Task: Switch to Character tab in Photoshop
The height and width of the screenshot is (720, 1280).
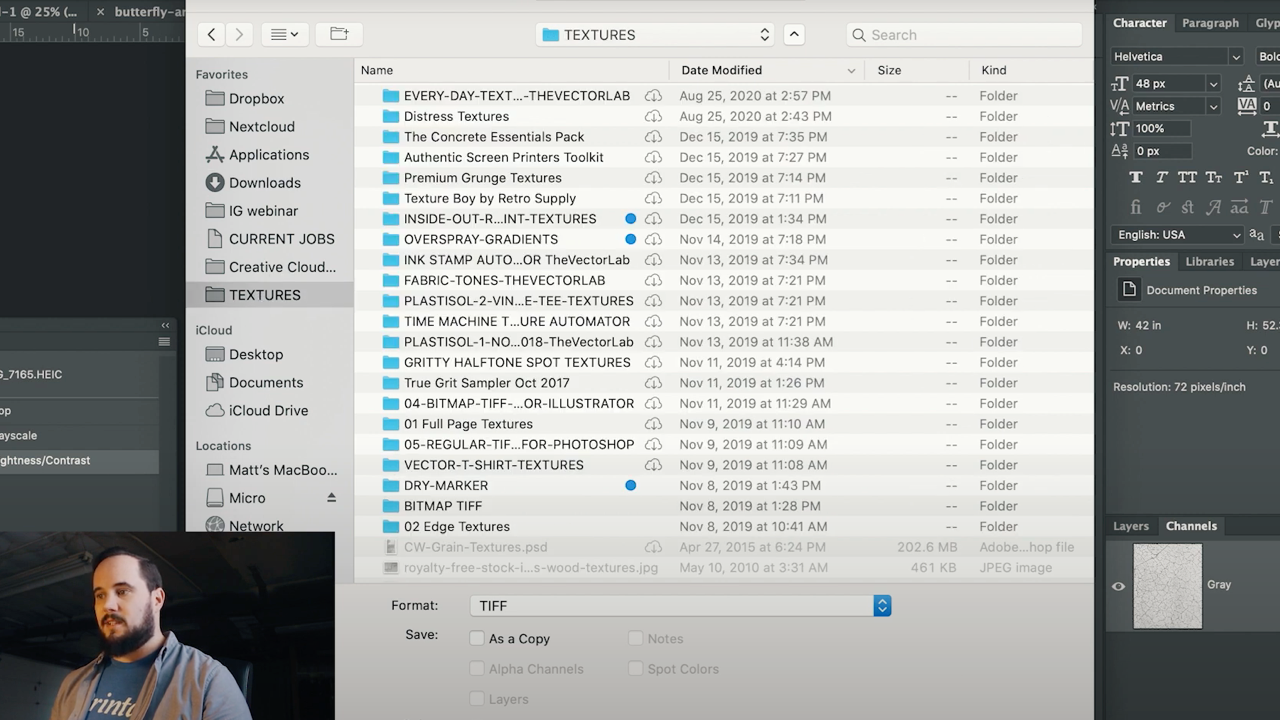Action: (1139, 22)
